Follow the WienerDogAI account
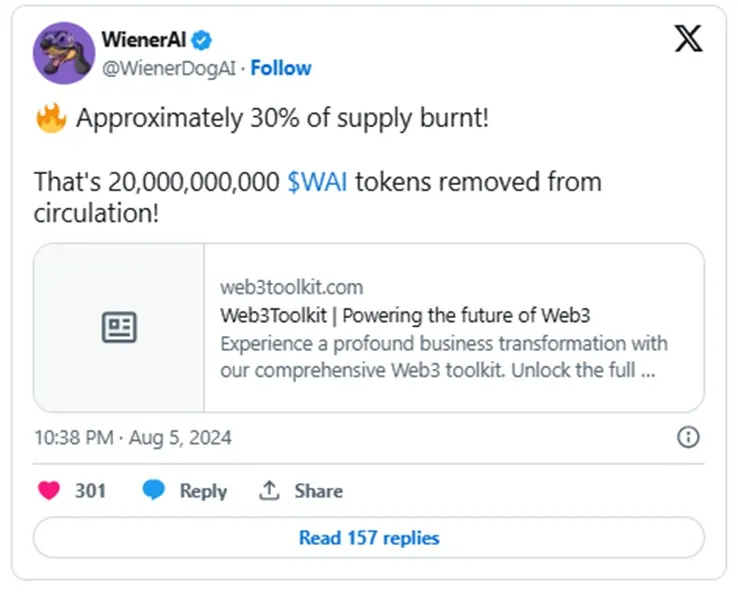Image resolution: width=738 pixels, height=593 pixels. [281, 68]
